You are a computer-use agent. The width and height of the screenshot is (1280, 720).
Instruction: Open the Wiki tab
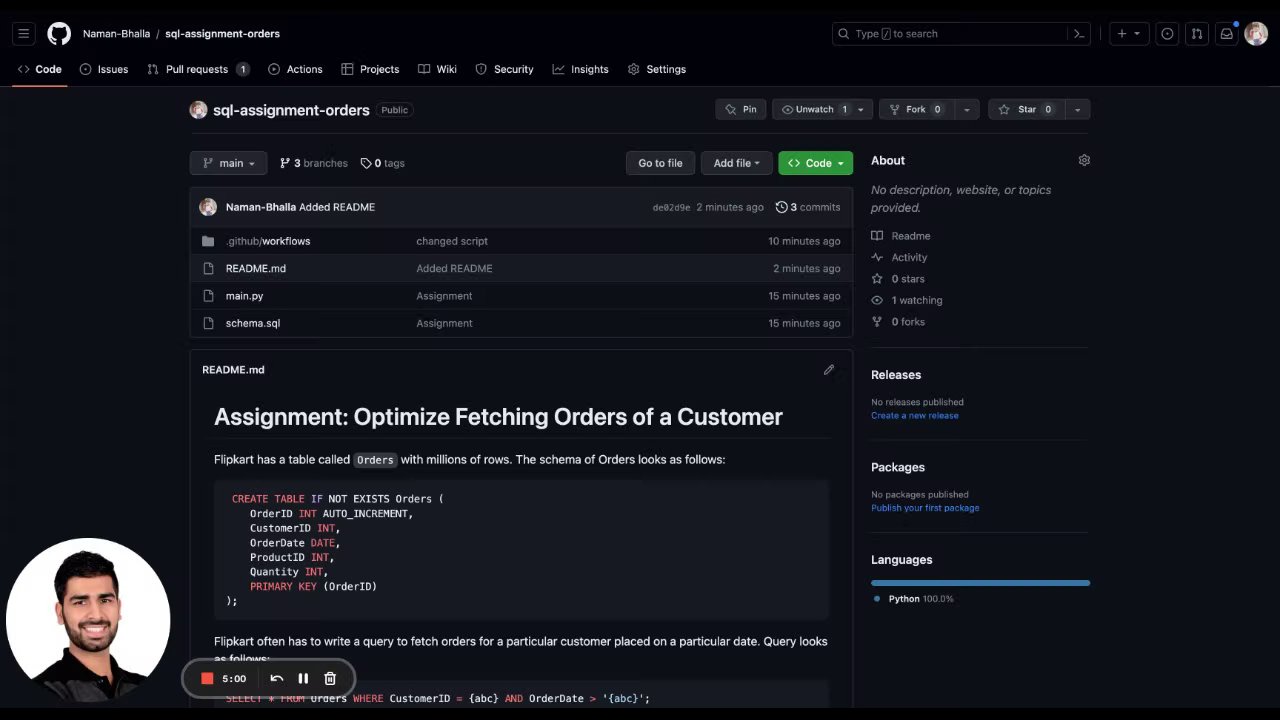(x=437, y=69)
